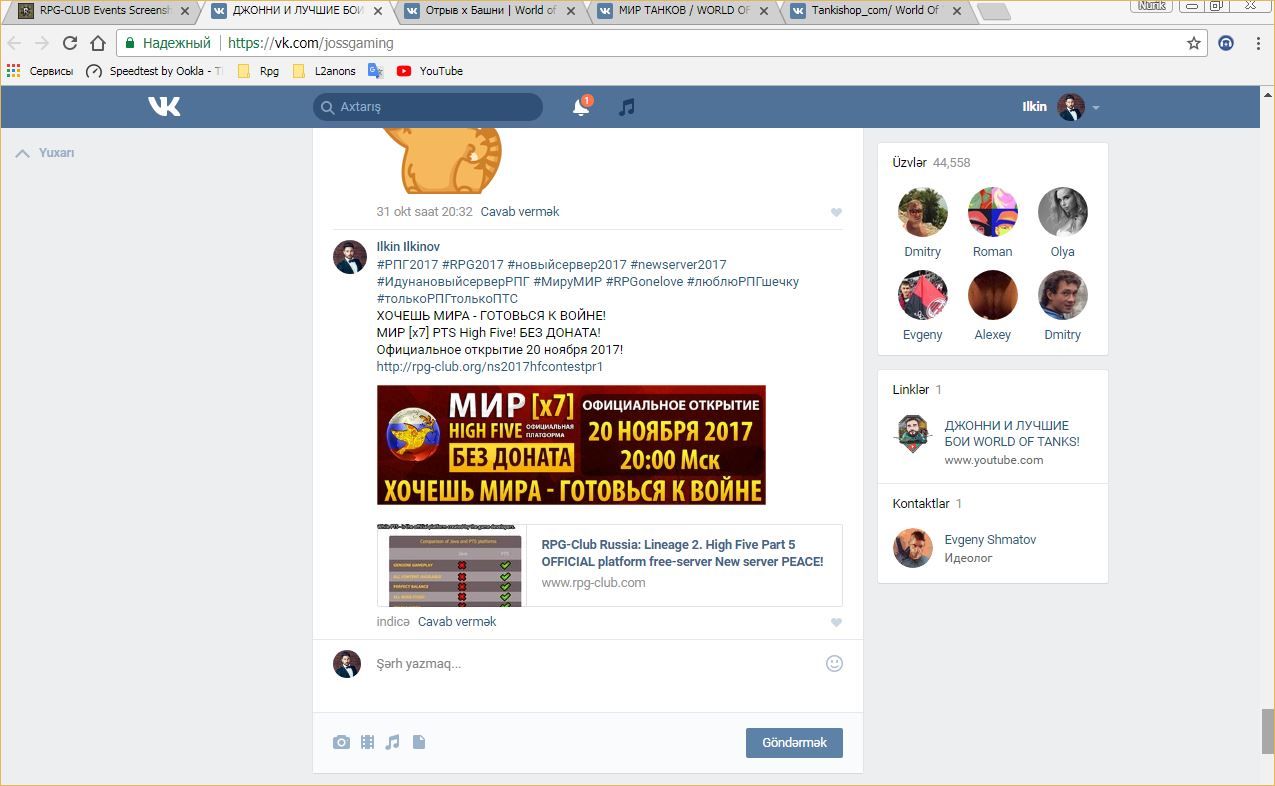Go up with Yuxarı arrow
This screenshot has height=786, width=1275.
tap(45, 153)
